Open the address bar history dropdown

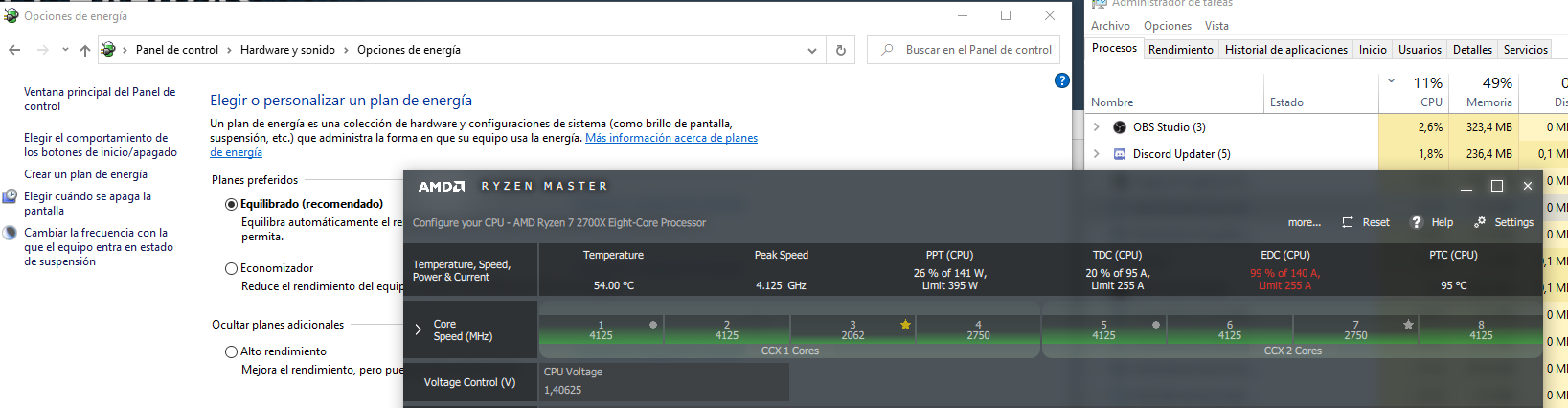(812, 50)
